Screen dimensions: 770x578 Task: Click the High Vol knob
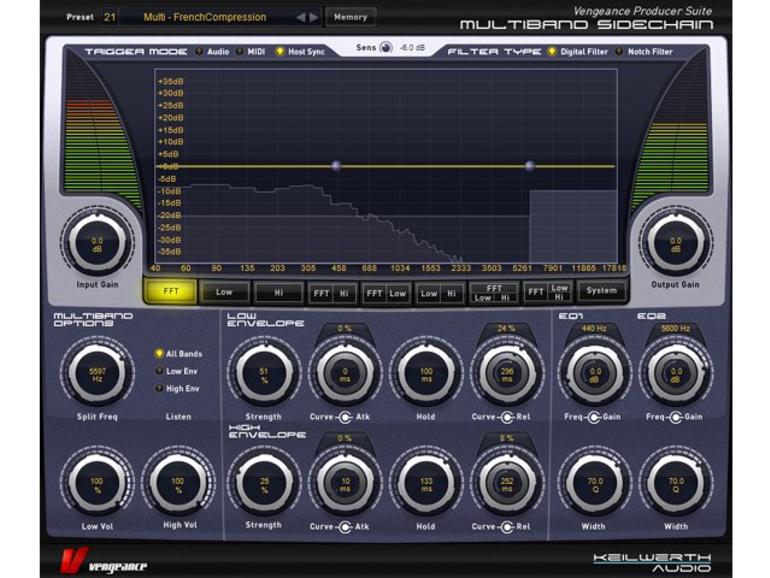(x=178, y=485)
